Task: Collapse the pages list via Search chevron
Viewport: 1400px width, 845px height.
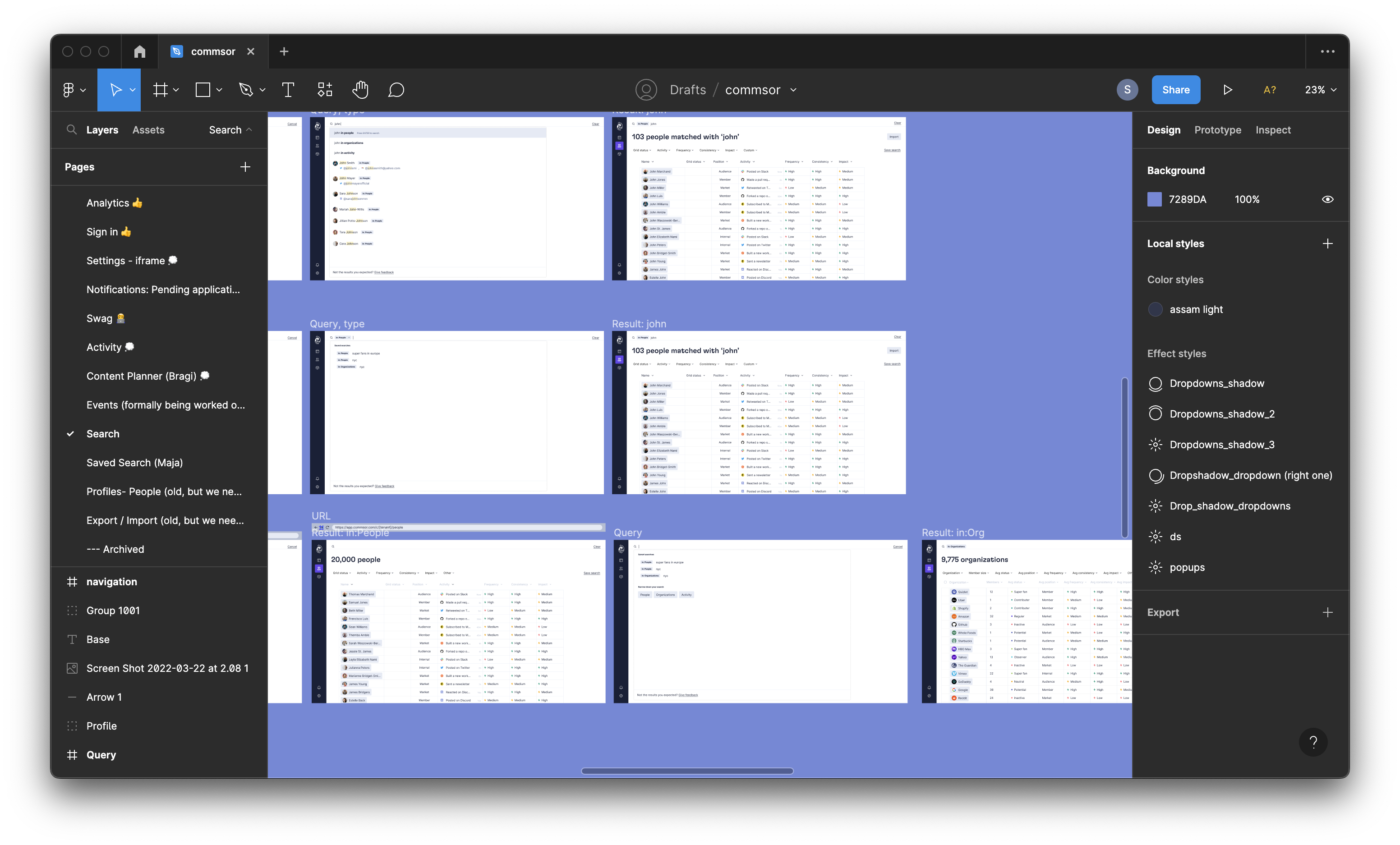Action: click(x=249, y=129)
